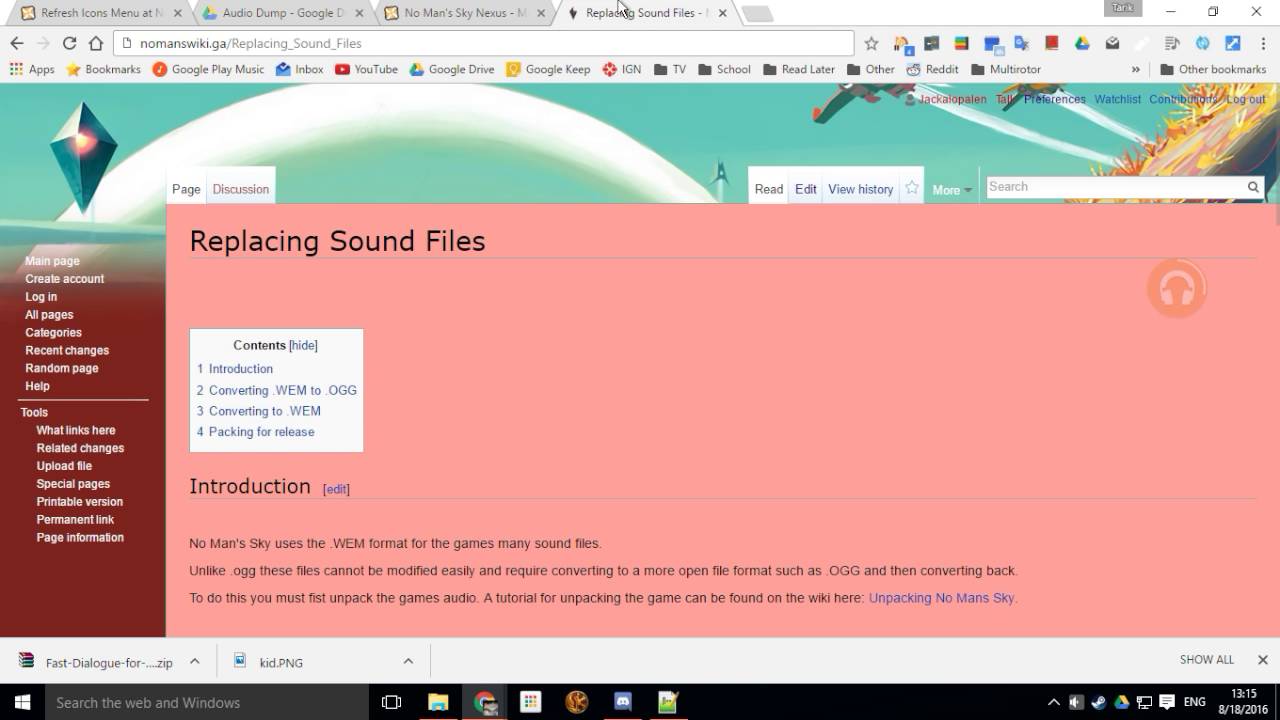Open Discord from the taskbar

pos(623,702)
